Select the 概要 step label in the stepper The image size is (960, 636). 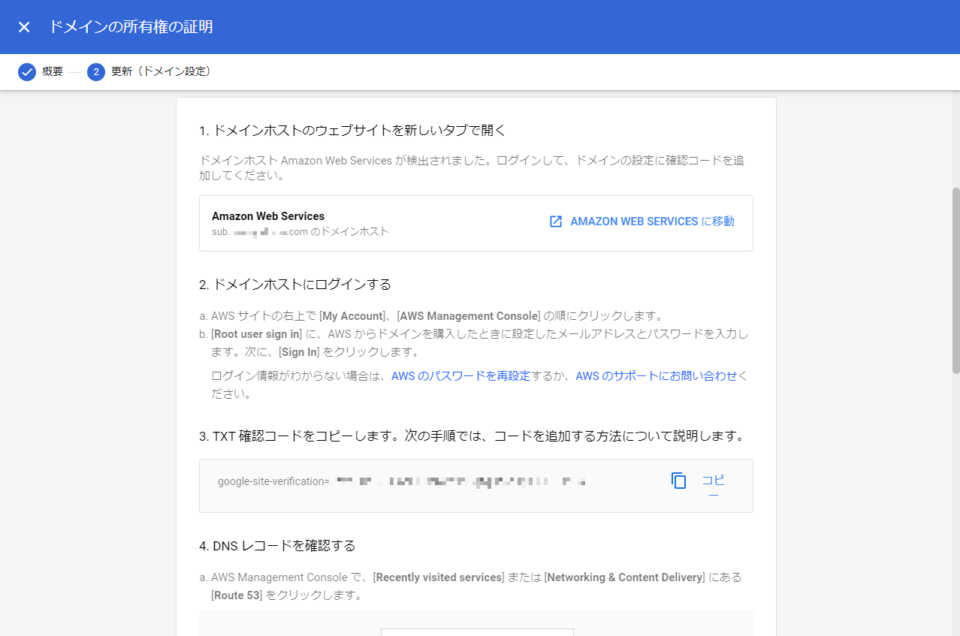pos(54,72)
